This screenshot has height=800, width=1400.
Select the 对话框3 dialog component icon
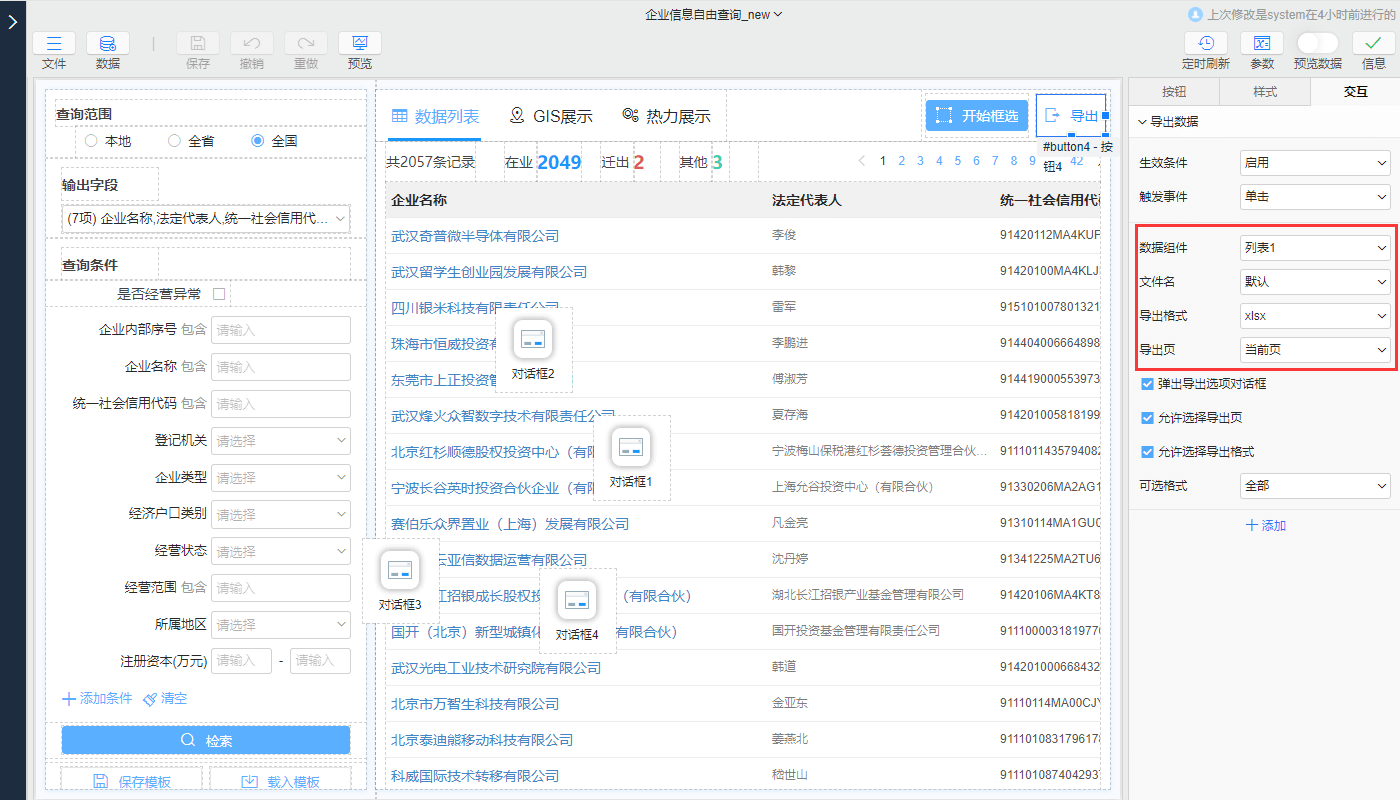400,571
